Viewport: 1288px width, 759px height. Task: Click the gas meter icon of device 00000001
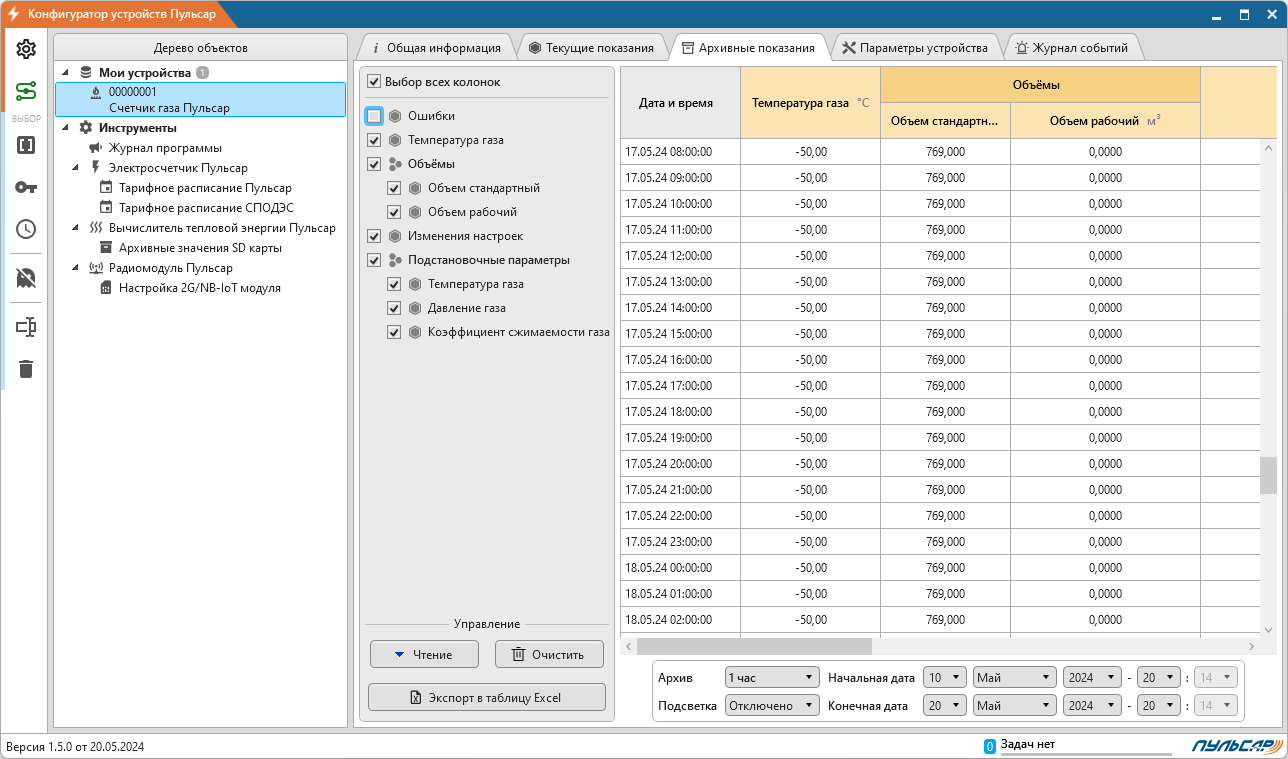pyautogui.click(x=95, y=92)
